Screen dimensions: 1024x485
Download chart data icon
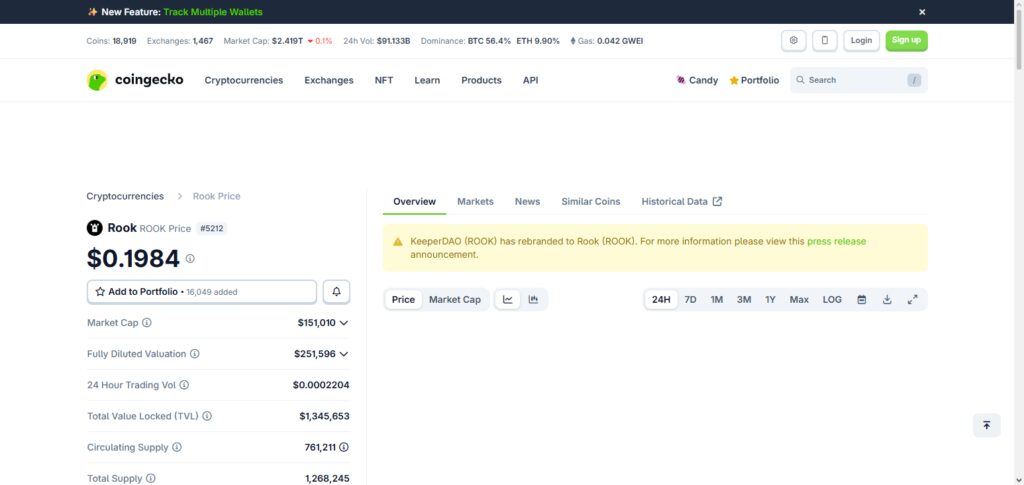(887, 300)
